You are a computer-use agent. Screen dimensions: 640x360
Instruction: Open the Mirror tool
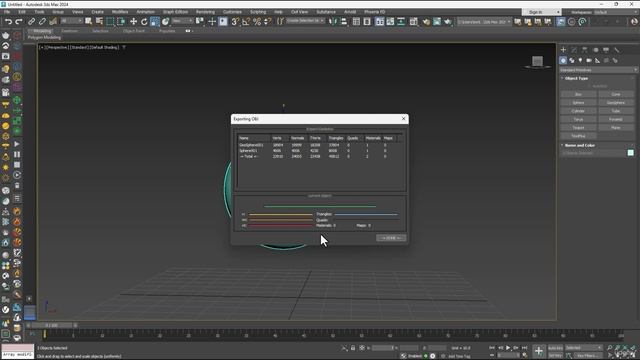pos(333,22)
